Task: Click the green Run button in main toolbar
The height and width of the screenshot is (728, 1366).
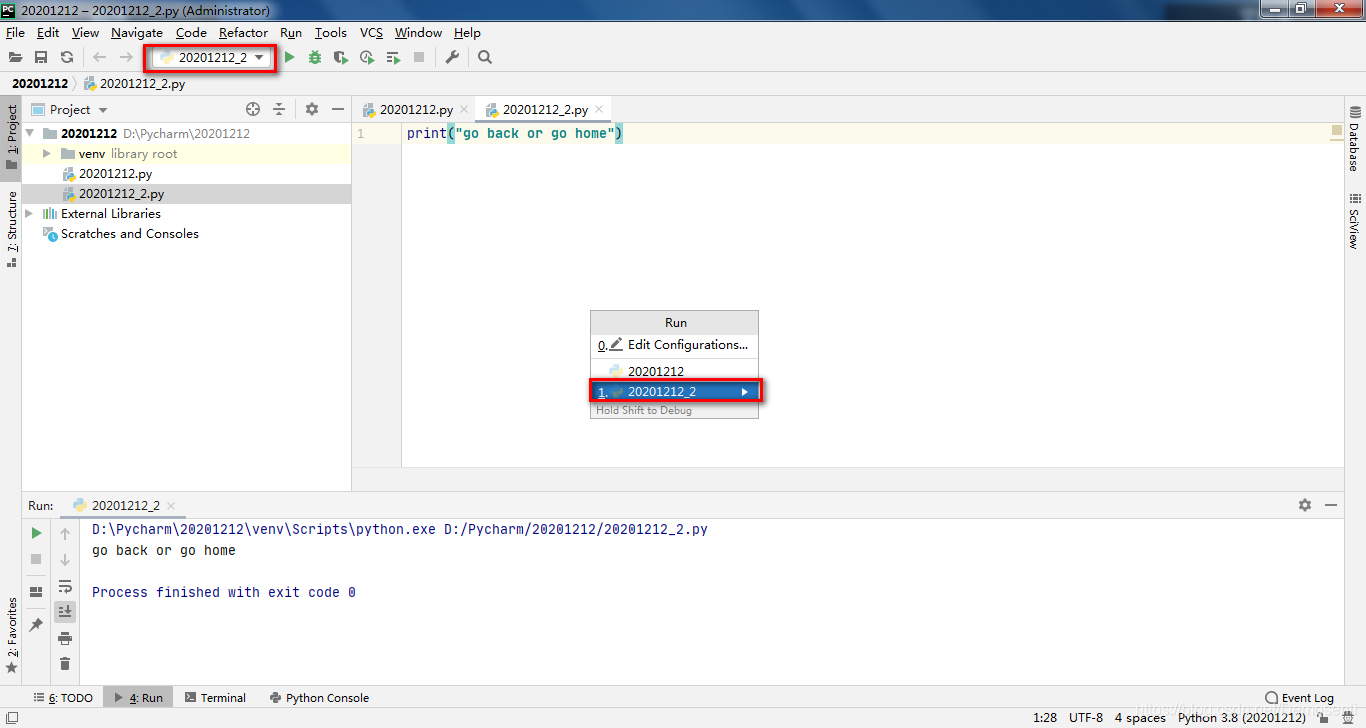Action: tap(290, 57)
